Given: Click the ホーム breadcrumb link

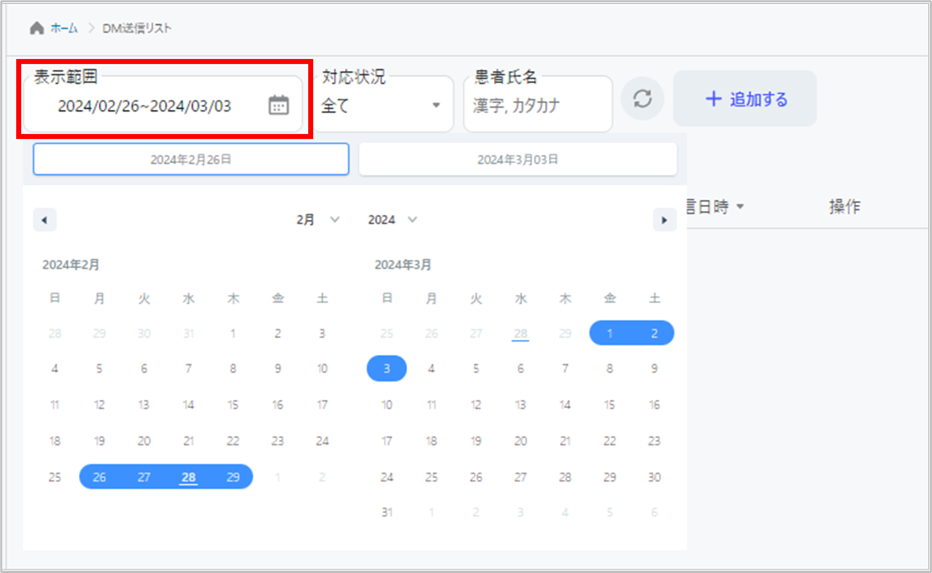Looking at the screenshot, I should click(65, 28).
